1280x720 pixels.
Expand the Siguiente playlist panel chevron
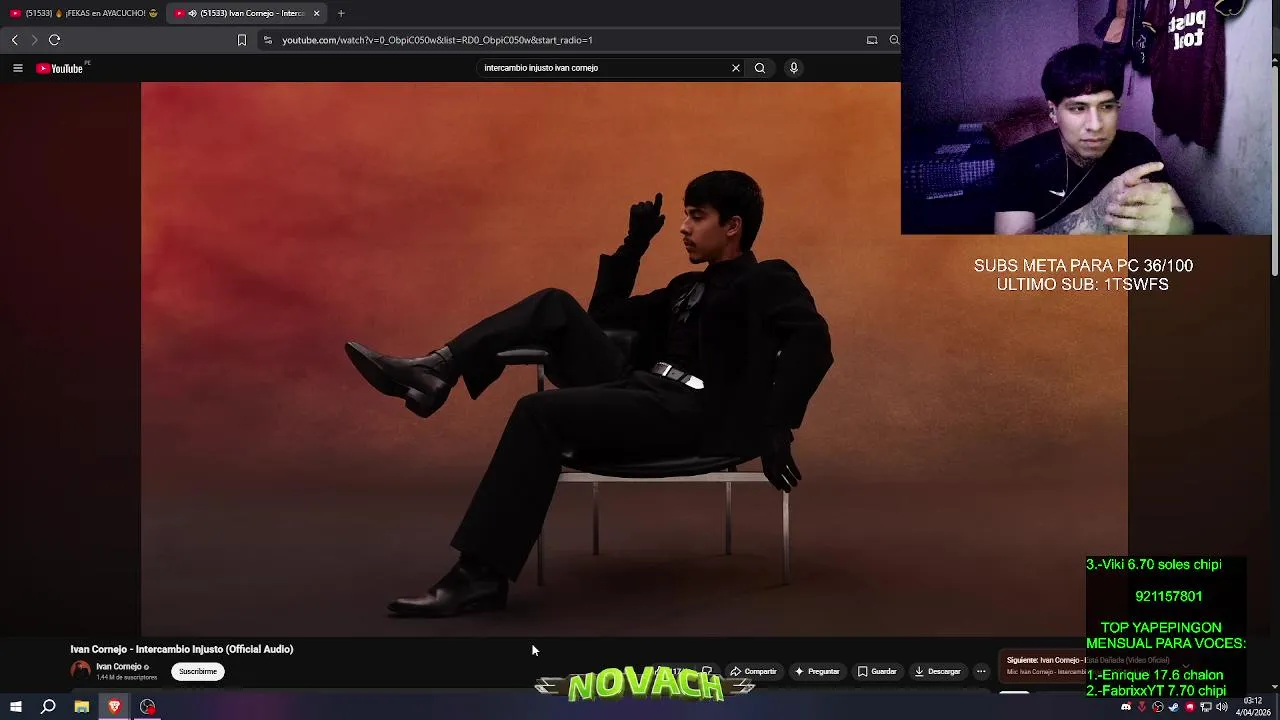tap(1186, 665)
